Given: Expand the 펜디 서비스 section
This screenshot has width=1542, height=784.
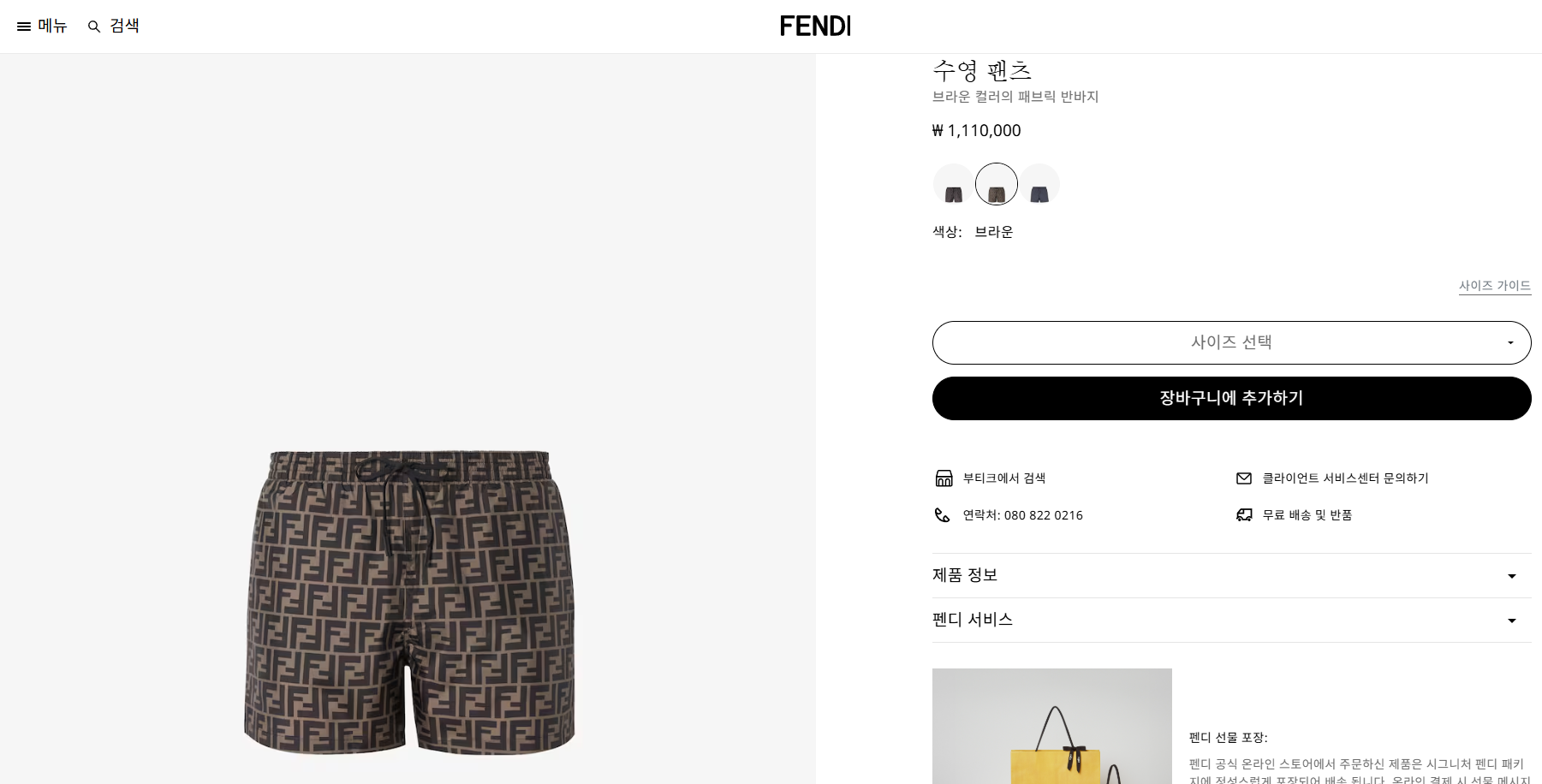Looking at the screenshot, I should pyautogui.click(x=1231, y=620).
